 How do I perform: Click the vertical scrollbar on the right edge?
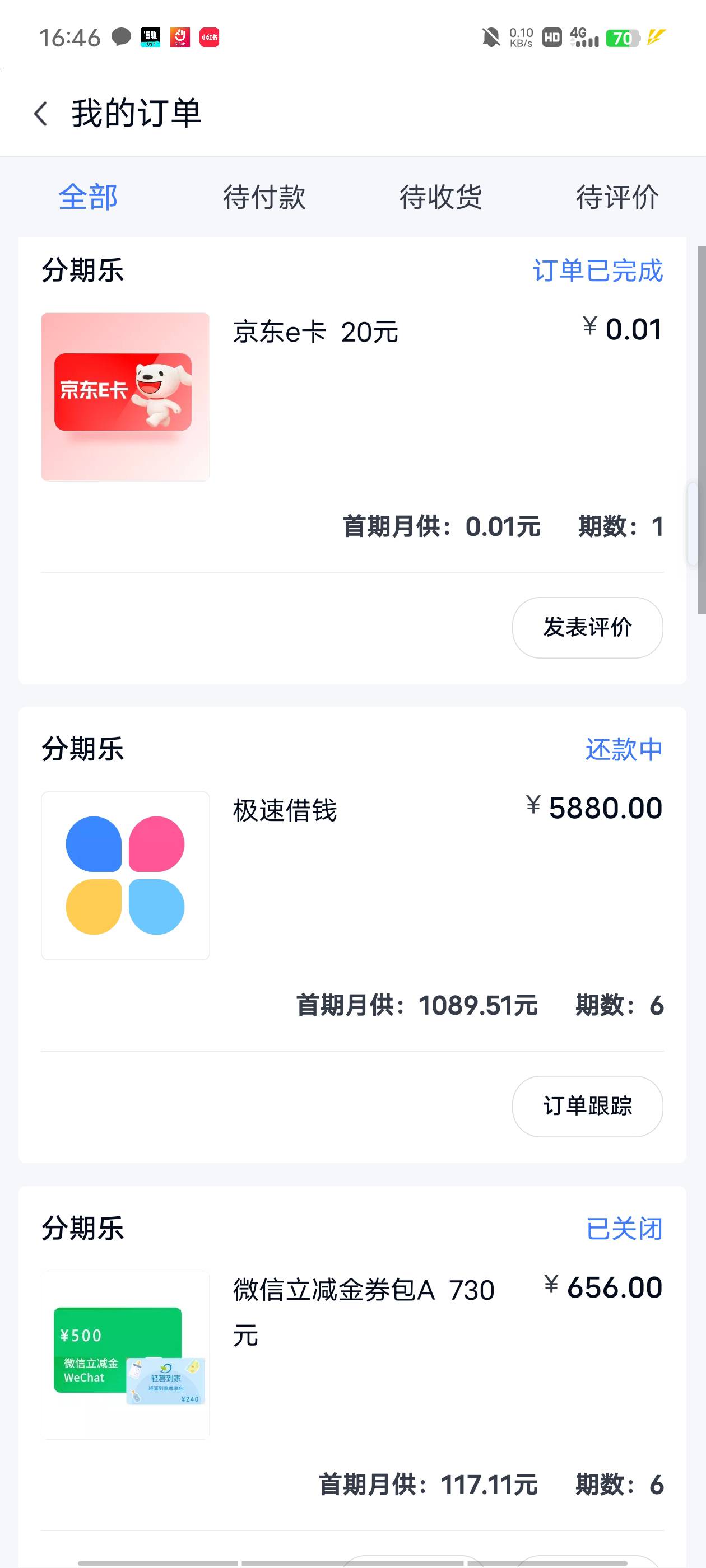(x=701, y=429)
